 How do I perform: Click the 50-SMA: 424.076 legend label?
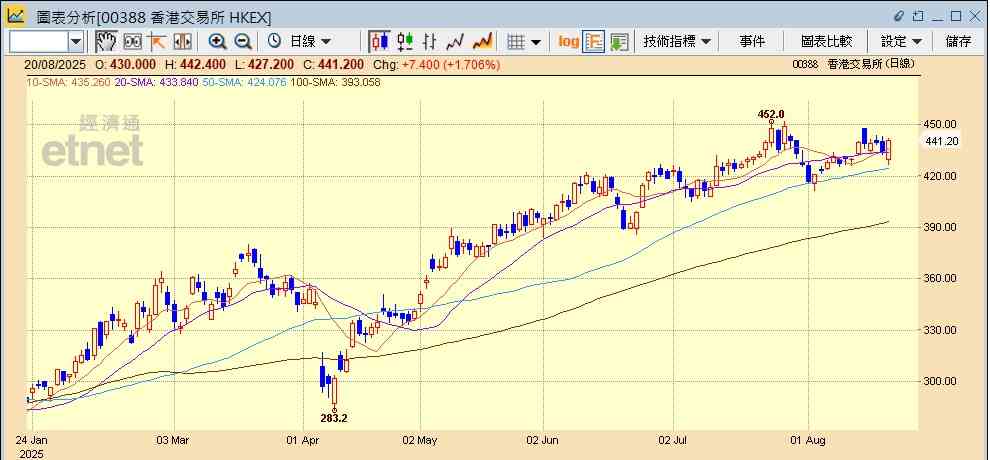click(244, 82)
